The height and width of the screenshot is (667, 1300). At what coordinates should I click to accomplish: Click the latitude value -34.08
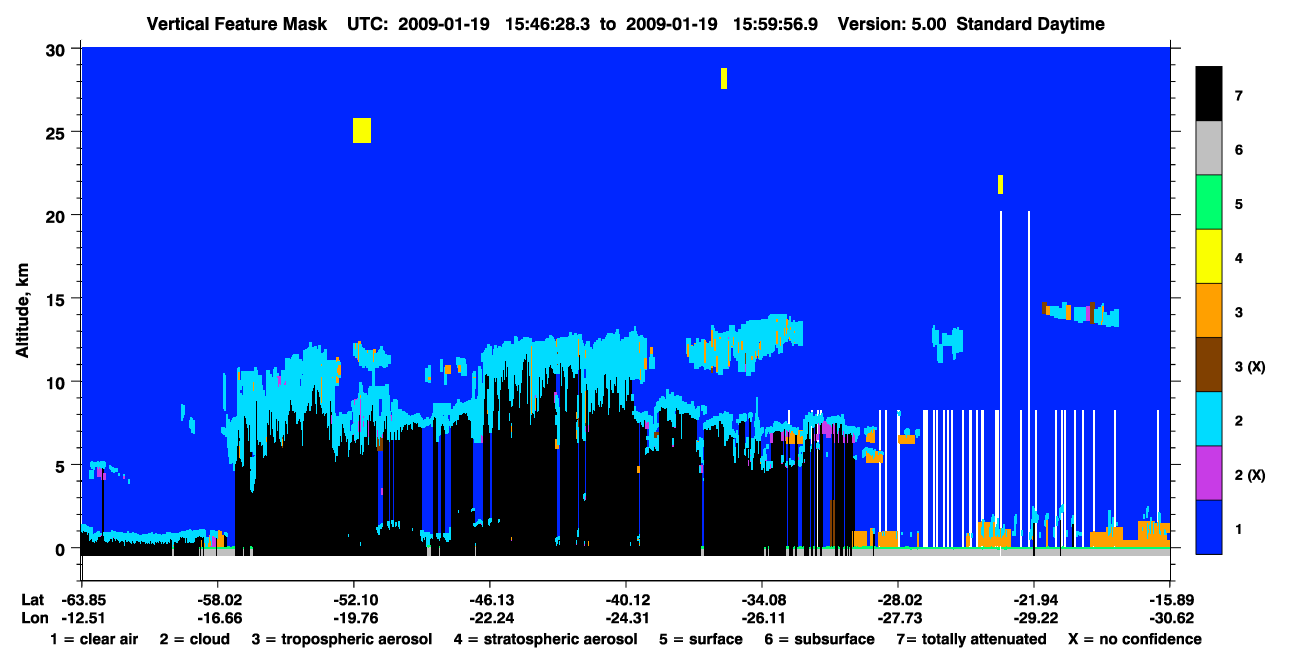click(762, 600)
